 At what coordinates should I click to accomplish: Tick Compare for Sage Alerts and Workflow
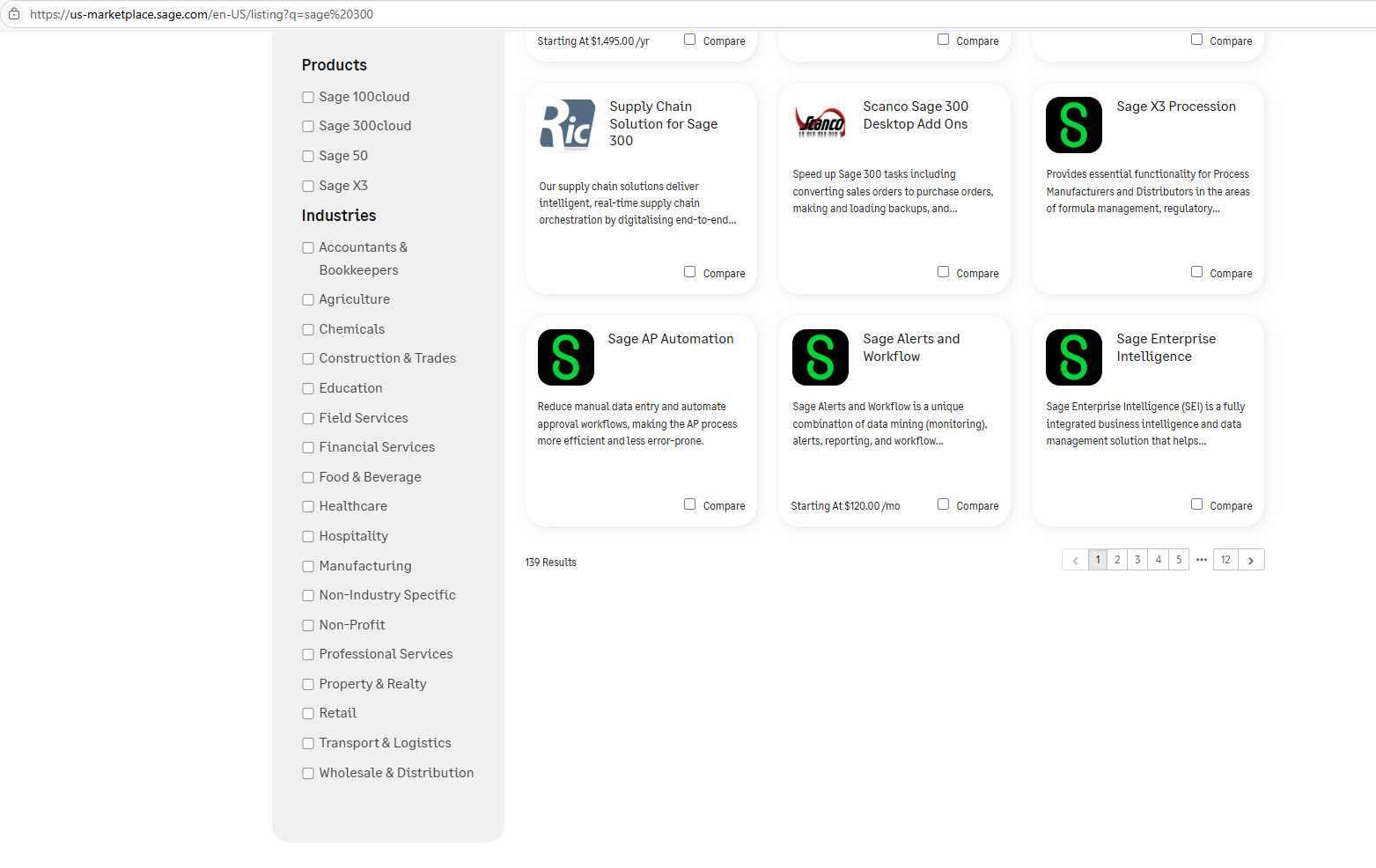coord(944,504)
